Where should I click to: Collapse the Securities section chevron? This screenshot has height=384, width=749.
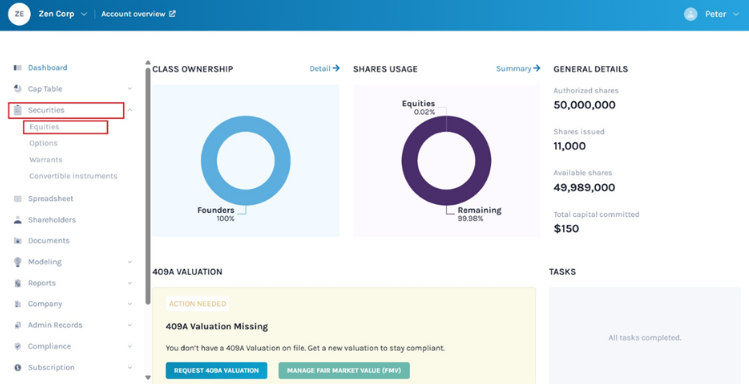pos(130,110)
